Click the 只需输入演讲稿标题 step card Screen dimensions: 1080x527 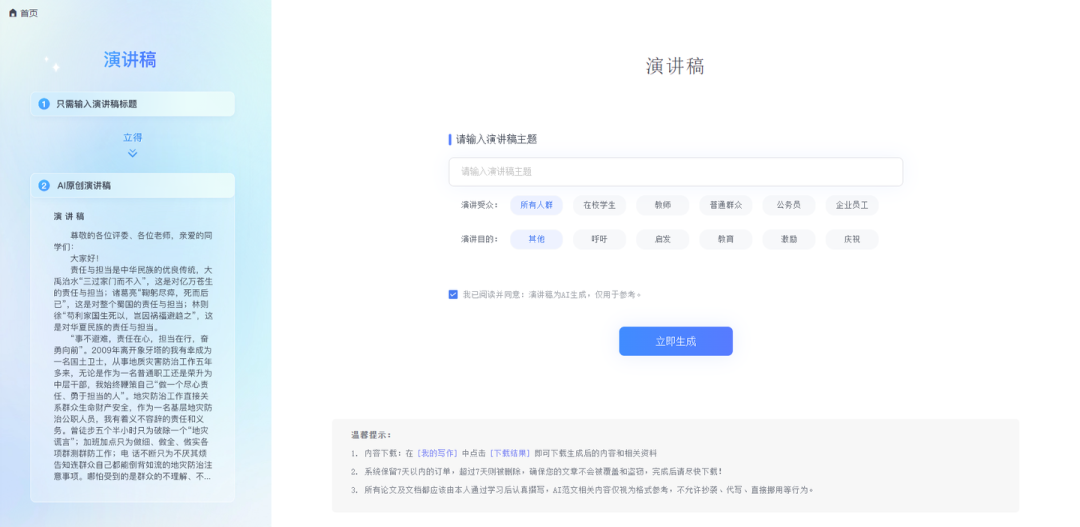(132, 104)
